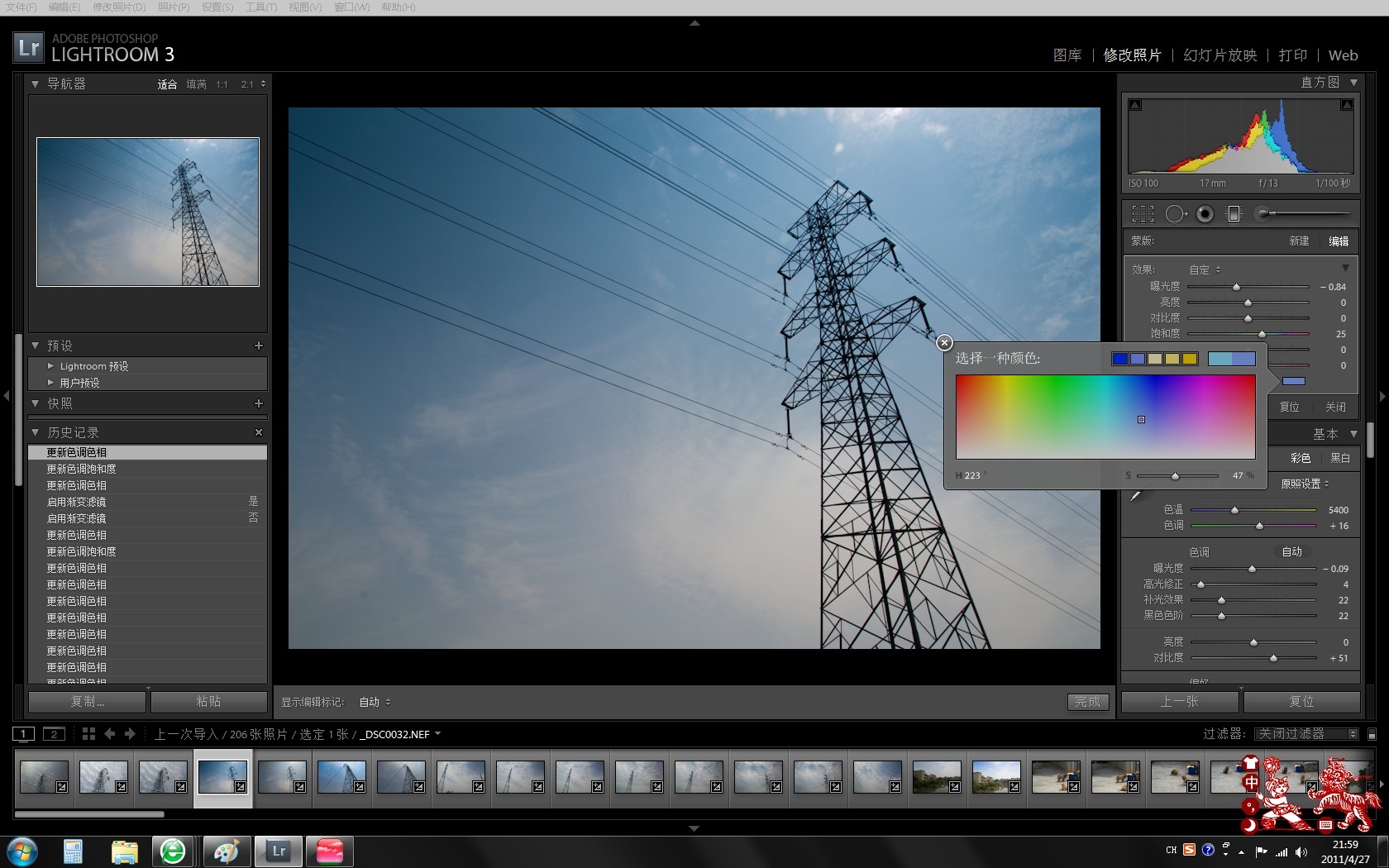The width and height of the screenshot is (1389, 868).
Task: Close the color picker popup
Action: tap(944, 342)
